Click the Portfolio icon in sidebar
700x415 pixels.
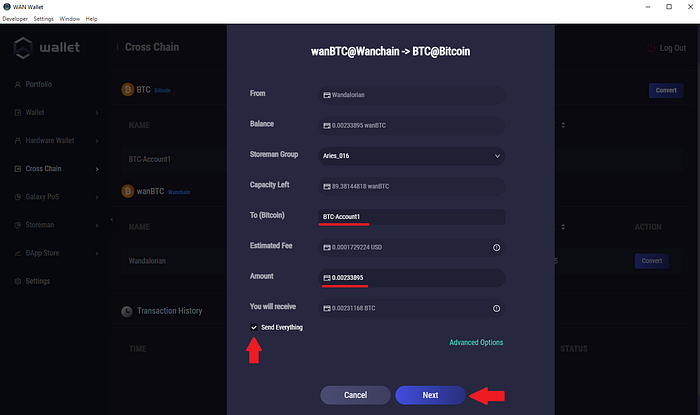coord(18,84)
